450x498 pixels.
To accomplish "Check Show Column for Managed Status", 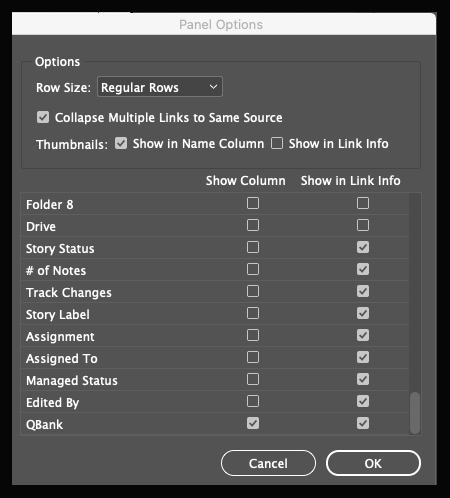I will (253, 379).
